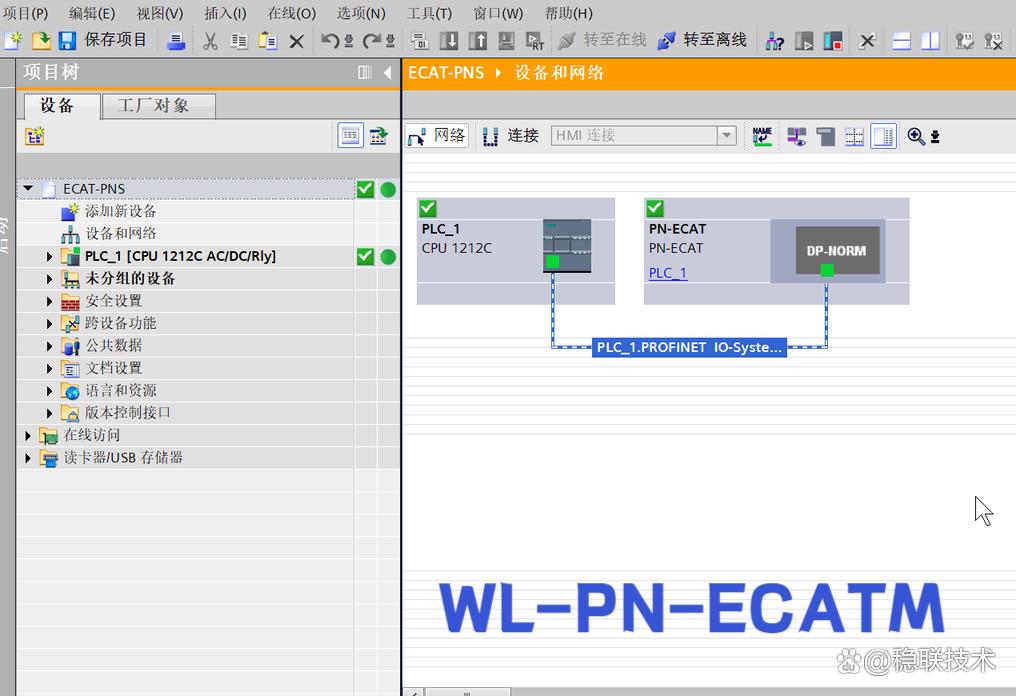Click the download to device icon
1016x696 pixels.
point(448,41)
